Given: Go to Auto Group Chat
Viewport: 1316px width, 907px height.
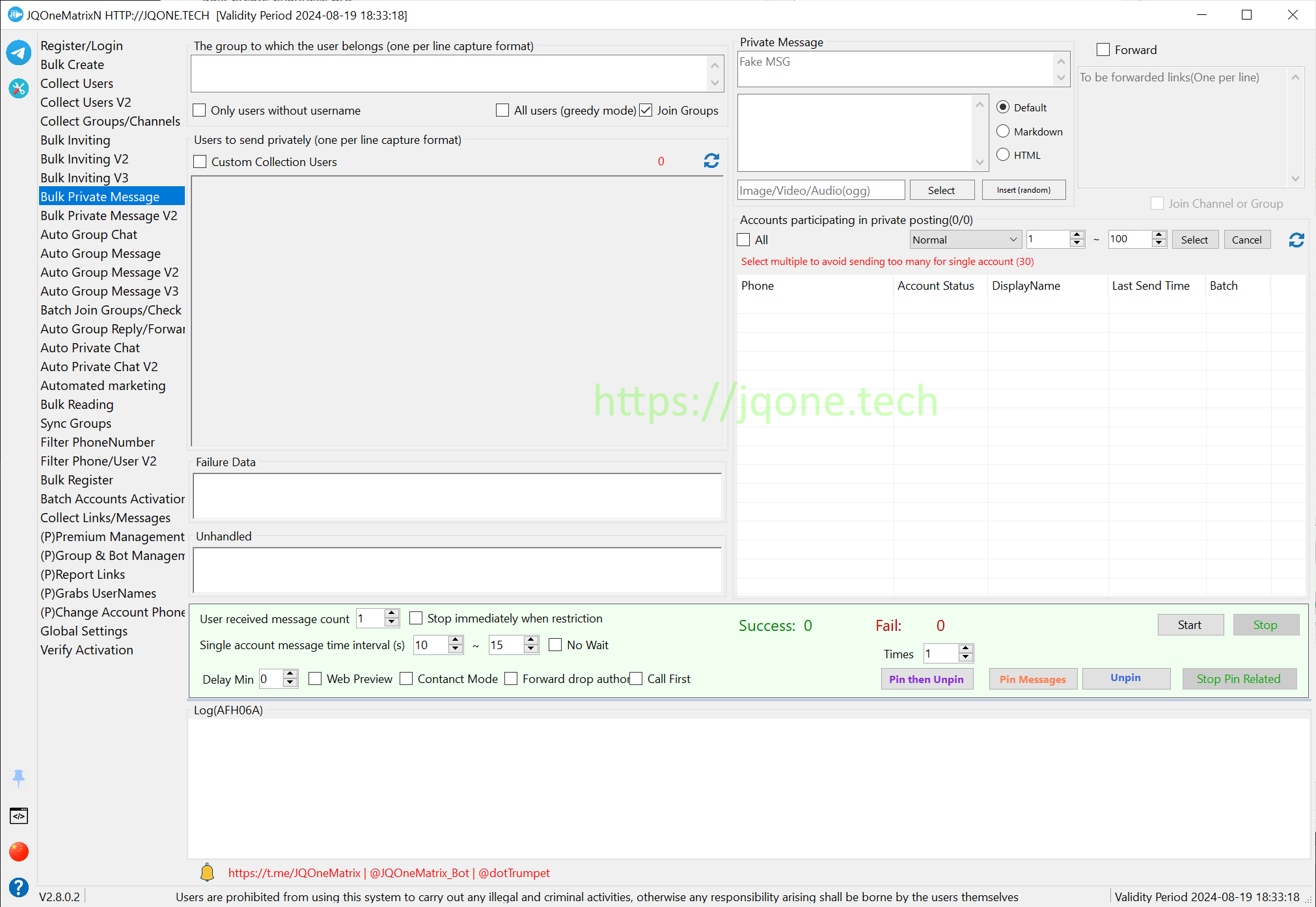Looking at the screenshot, I should point(89,234).
